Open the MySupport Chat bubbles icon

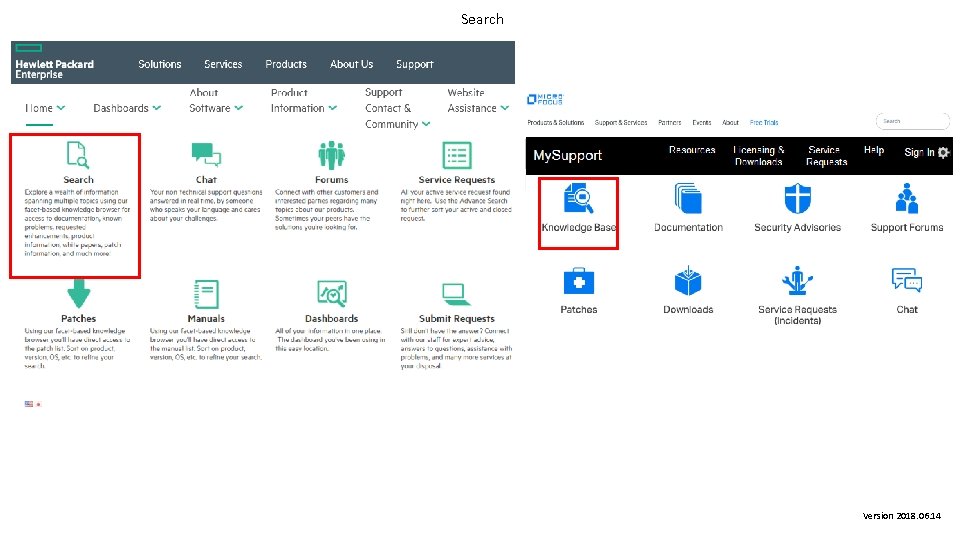coord(907,281)
